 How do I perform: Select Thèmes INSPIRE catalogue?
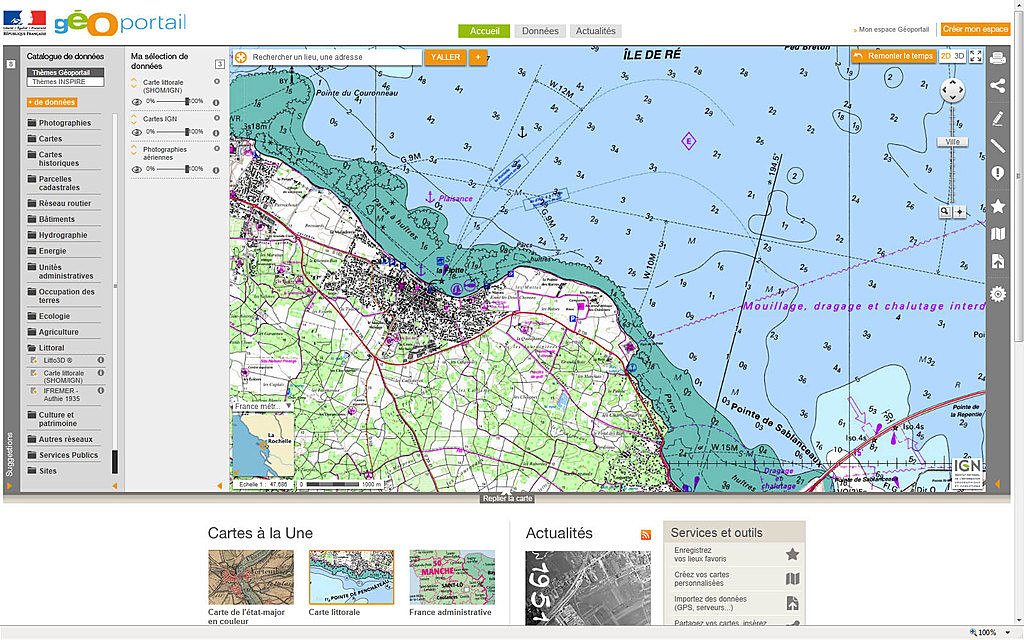tap(65, 82)
